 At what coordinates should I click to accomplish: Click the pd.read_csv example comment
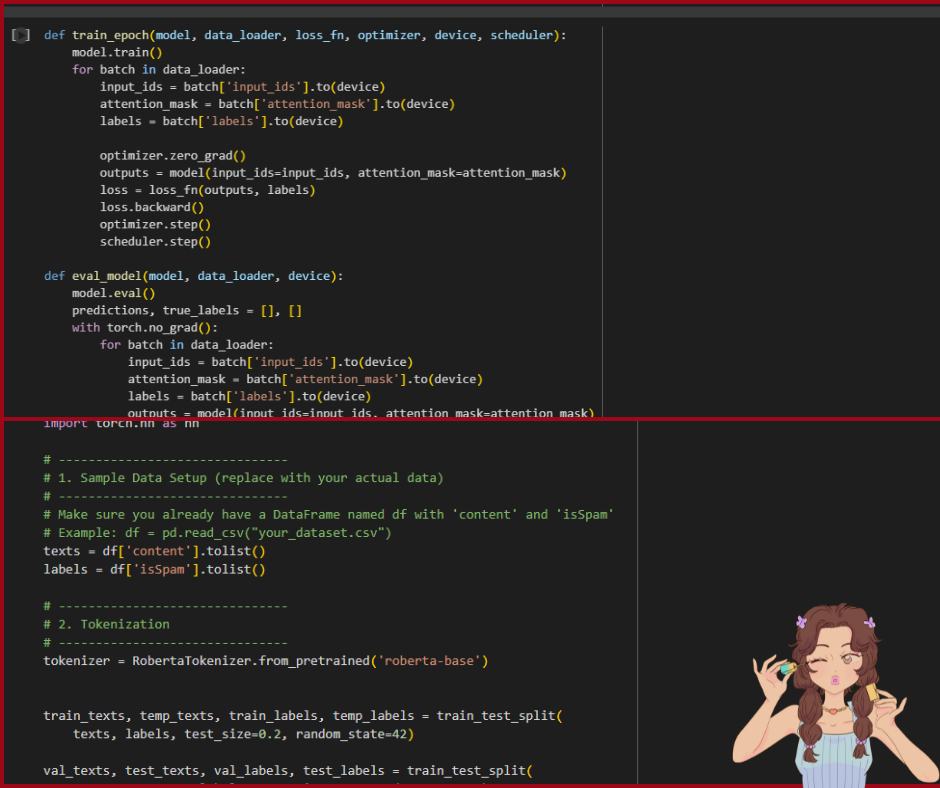click(x=217, y=533)
